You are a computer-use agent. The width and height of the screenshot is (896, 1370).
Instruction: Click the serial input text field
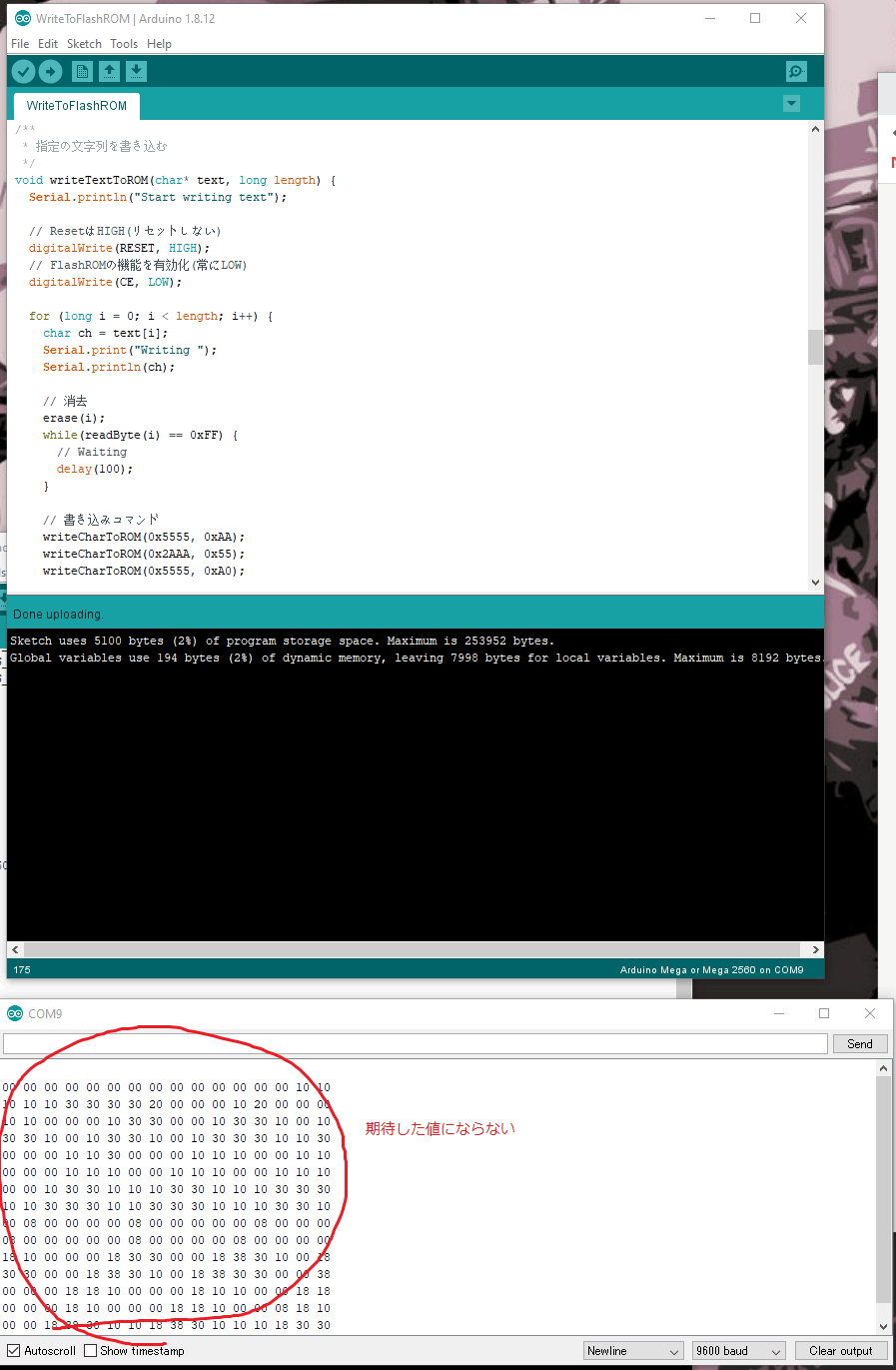click(x=416, y=1044)
